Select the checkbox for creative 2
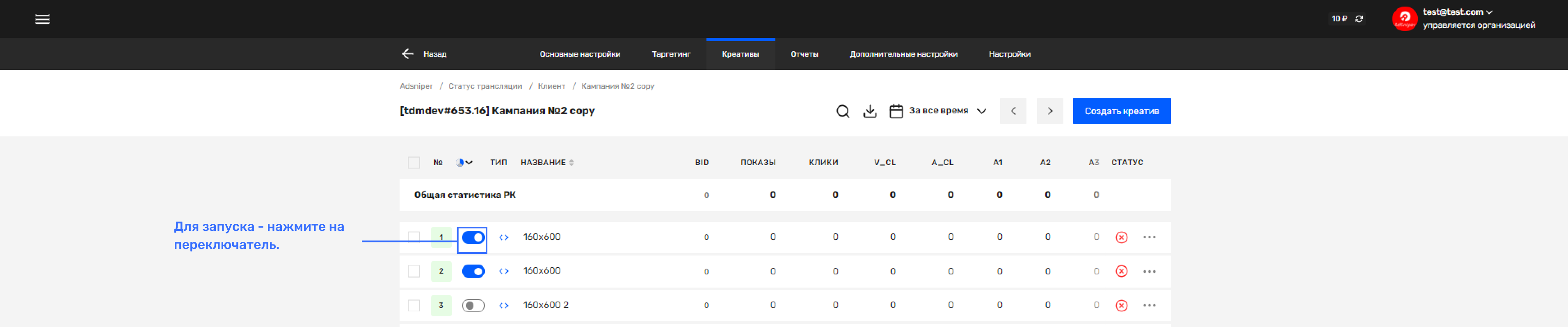This screenshot has height=327, width=1568. click(x=414, y=272)
